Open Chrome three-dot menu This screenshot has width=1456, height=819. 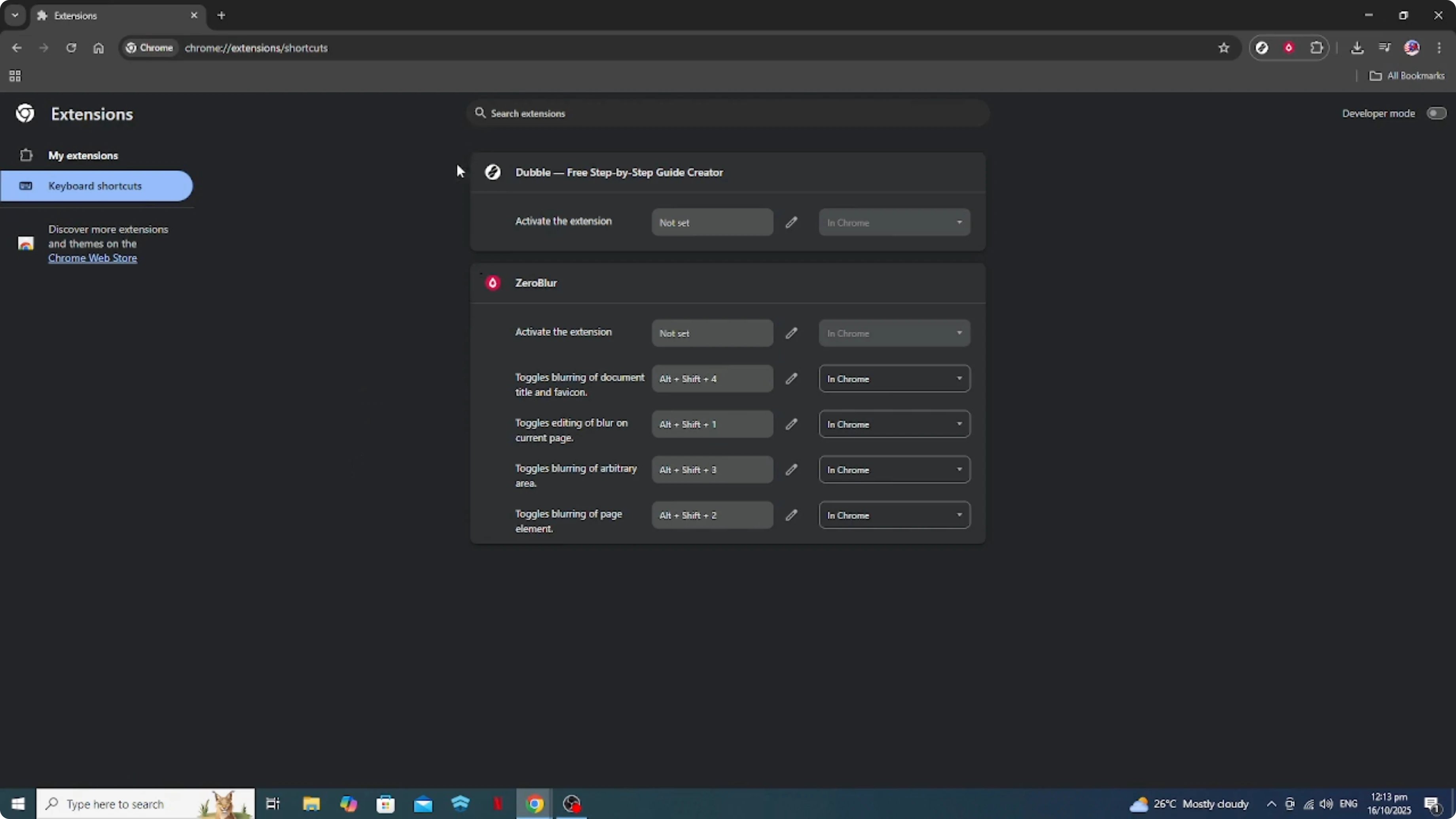tap(1439, 47)
